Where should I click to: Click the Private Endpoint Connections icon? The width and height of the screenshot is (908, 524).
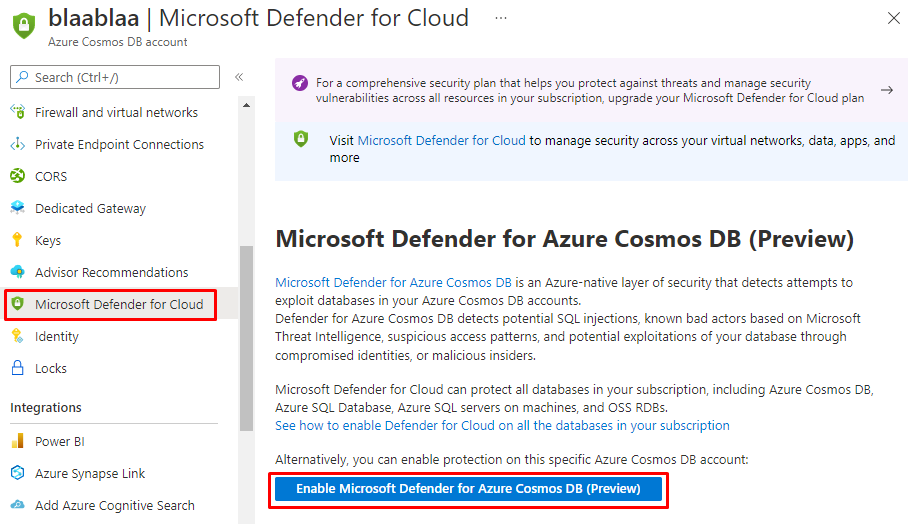[17, 144]
